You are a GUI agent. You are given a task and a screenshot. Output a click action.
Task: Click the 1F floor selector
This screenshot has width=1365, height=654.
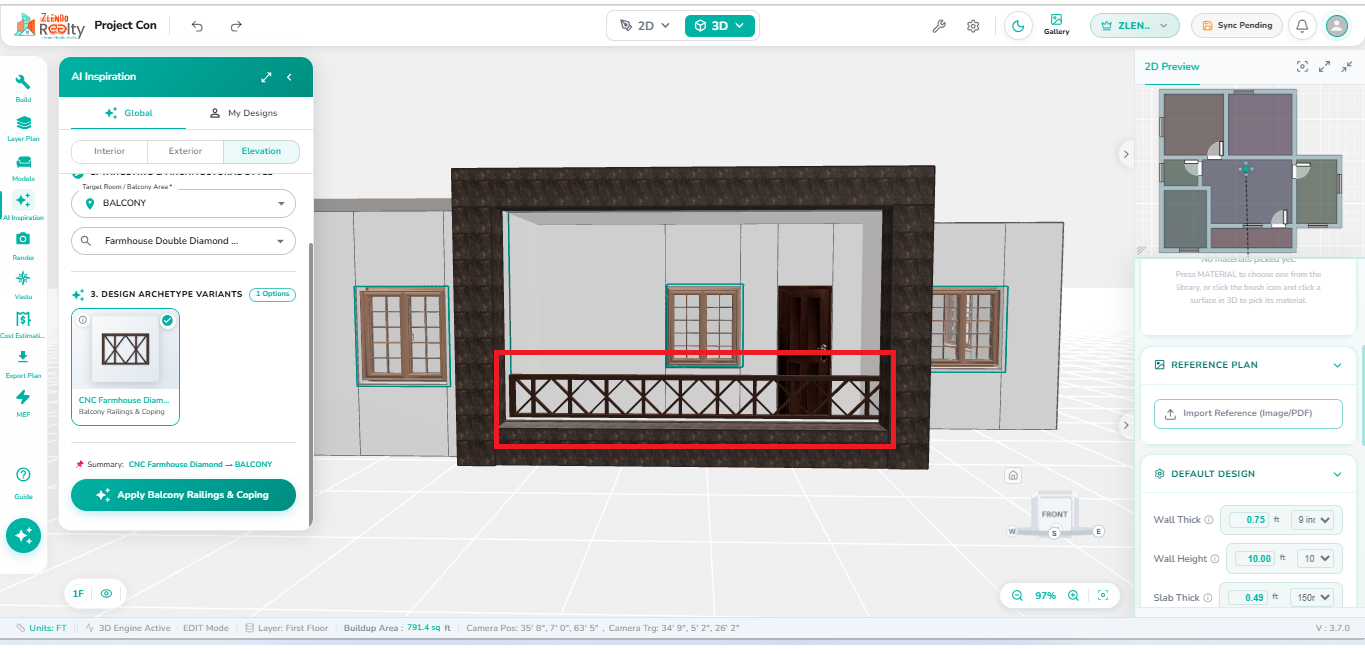point(78,594)
